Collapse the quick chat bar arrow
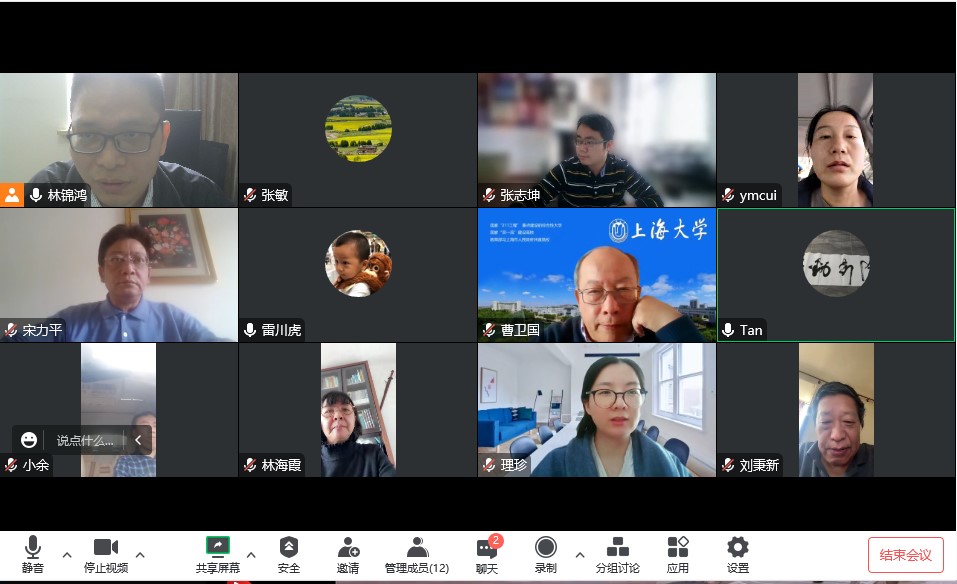 [138, 440]
